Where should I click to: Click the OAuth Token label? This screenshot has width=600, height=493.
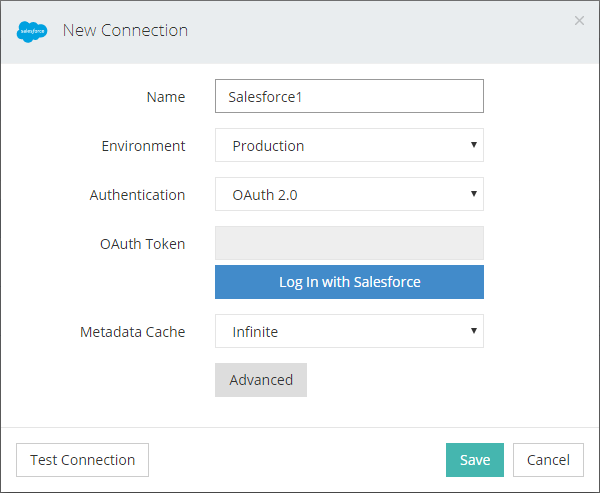[x=143, y=244]
